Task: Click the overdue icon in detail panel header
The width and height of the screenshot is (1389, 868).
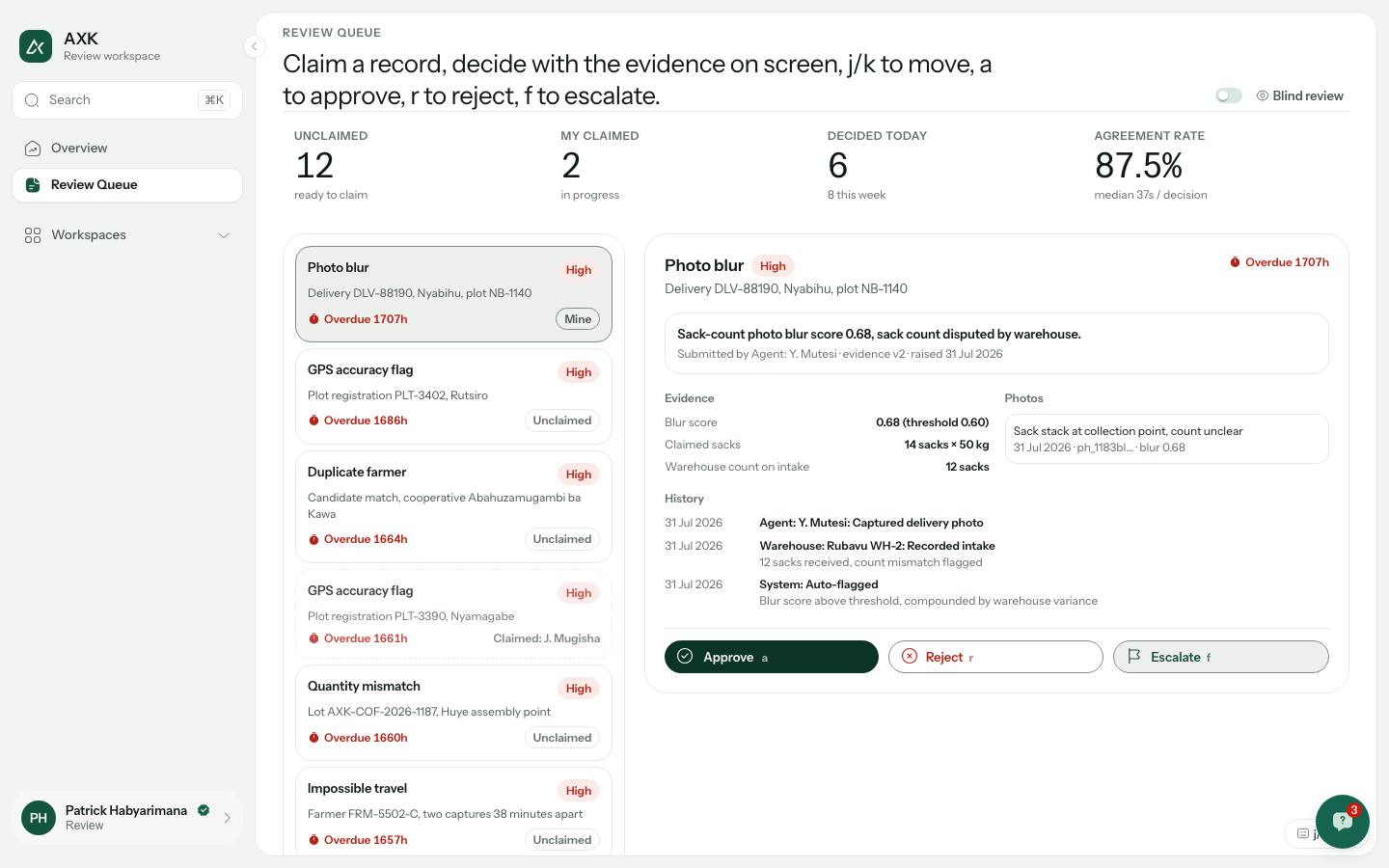Action: [x=1235, y=262]
